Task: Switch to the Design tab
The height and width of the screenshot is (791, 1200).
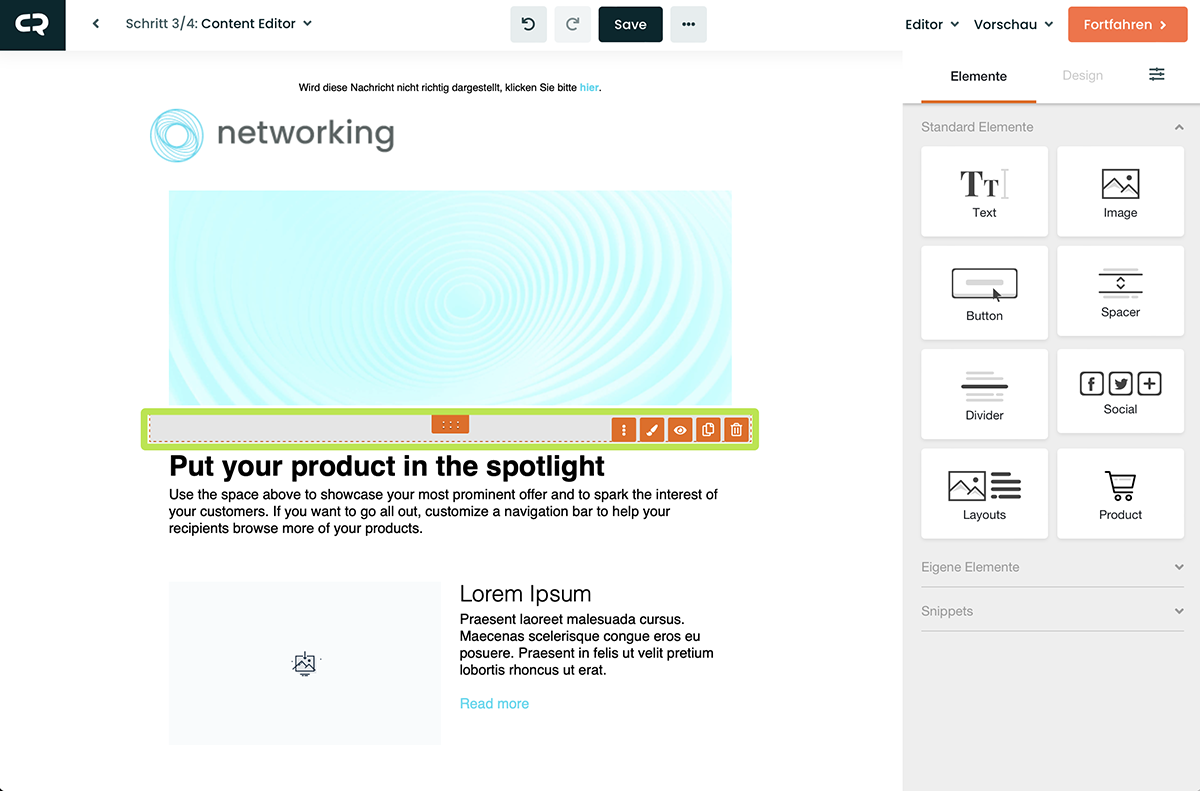Action: 1082,76
